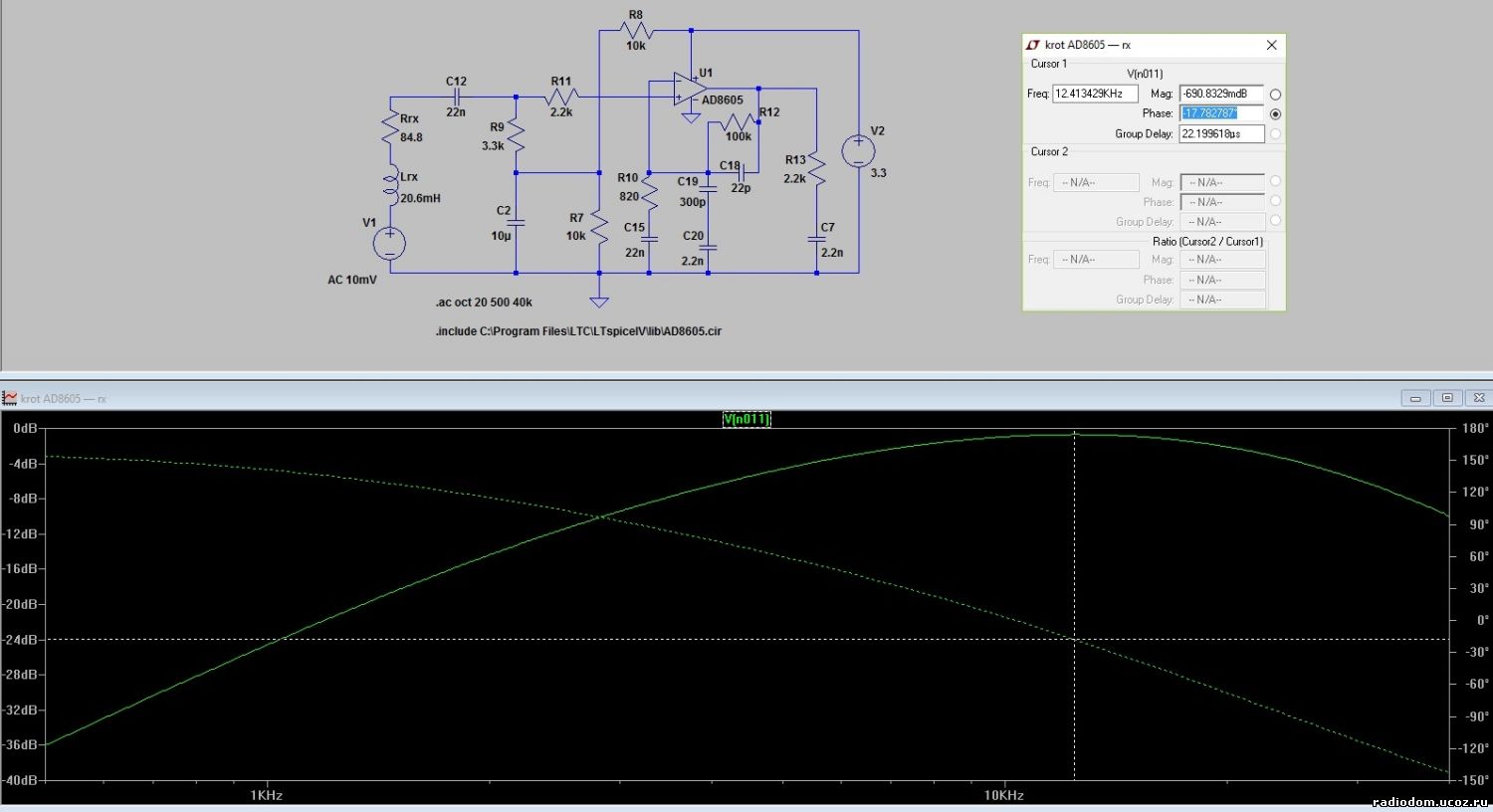This screenshot has height=812, width=1493.
Task: Click the C18 22p capacitor
Action: (x=743, y=172)
